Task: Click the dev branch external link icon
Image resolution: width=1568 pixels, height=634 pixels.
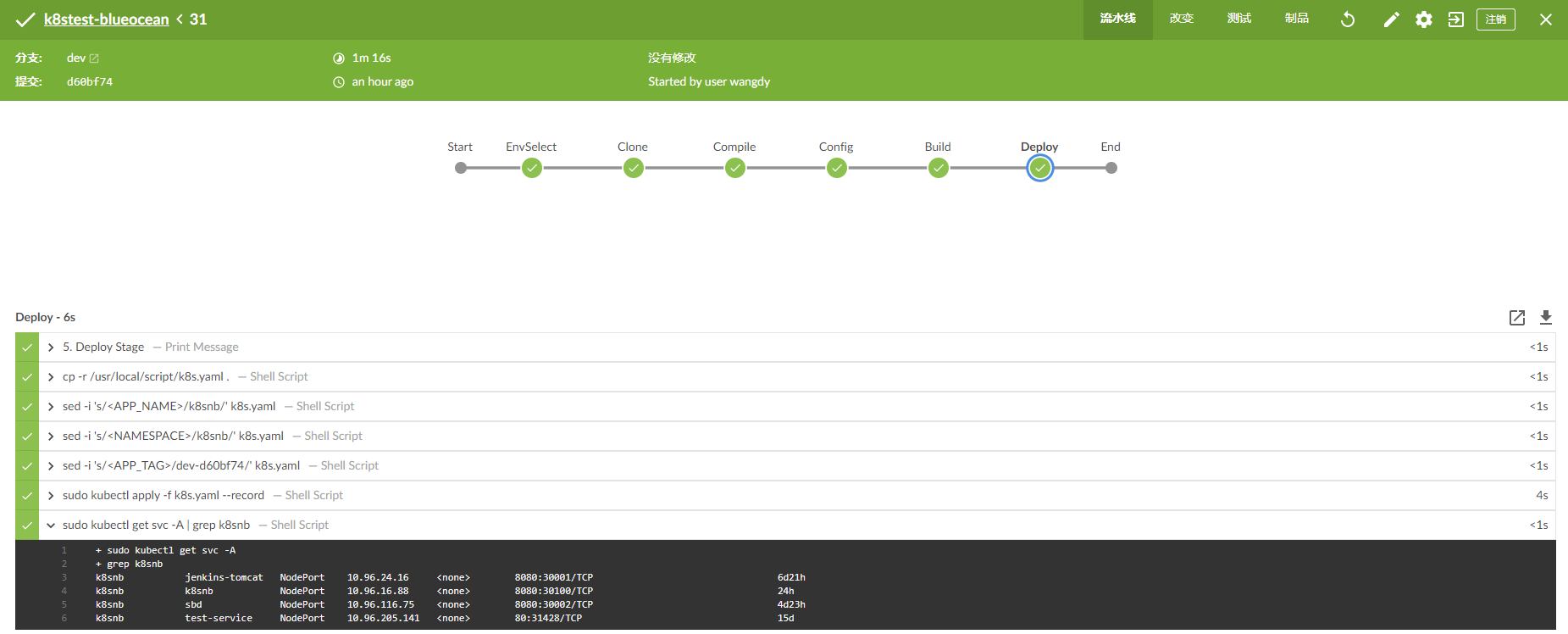Action: coord(94,58)
